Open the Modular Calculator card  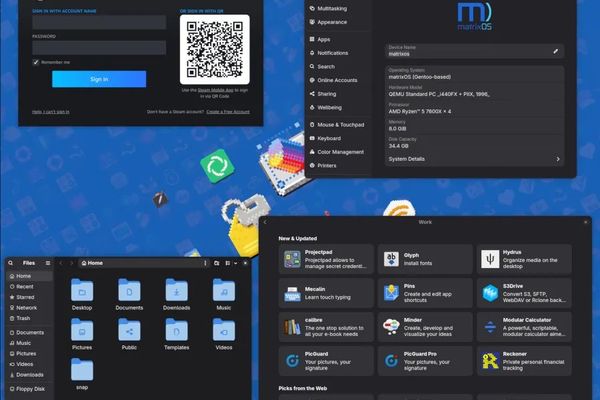524,327
